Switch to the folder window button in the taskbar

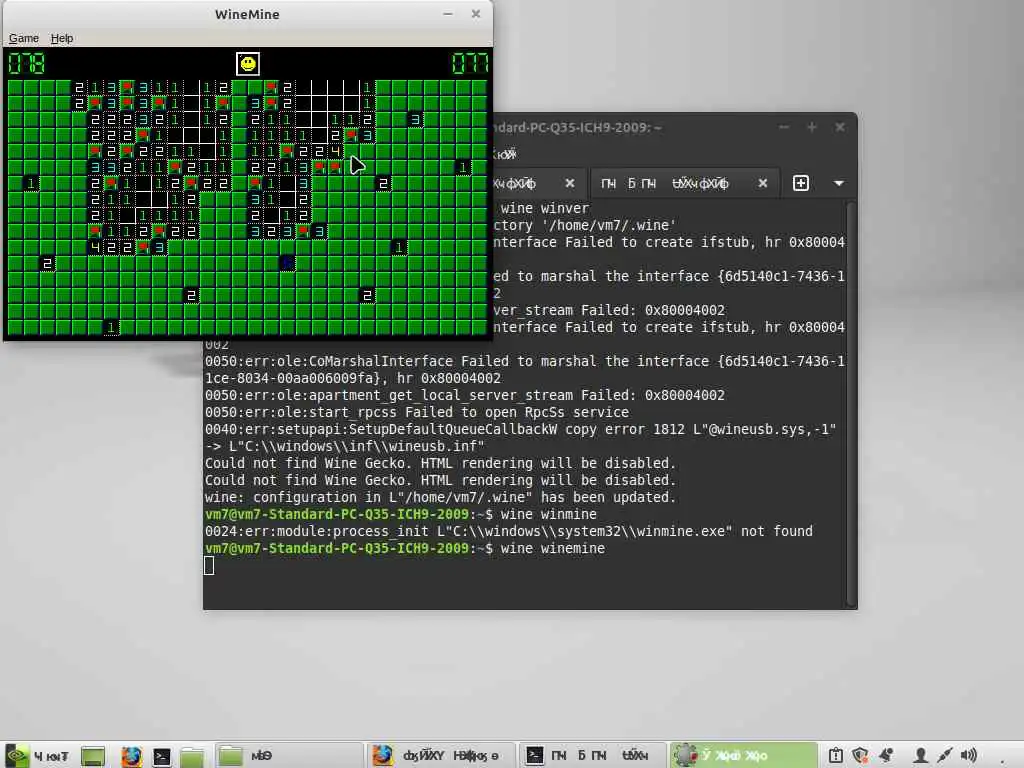coord(287,756)
